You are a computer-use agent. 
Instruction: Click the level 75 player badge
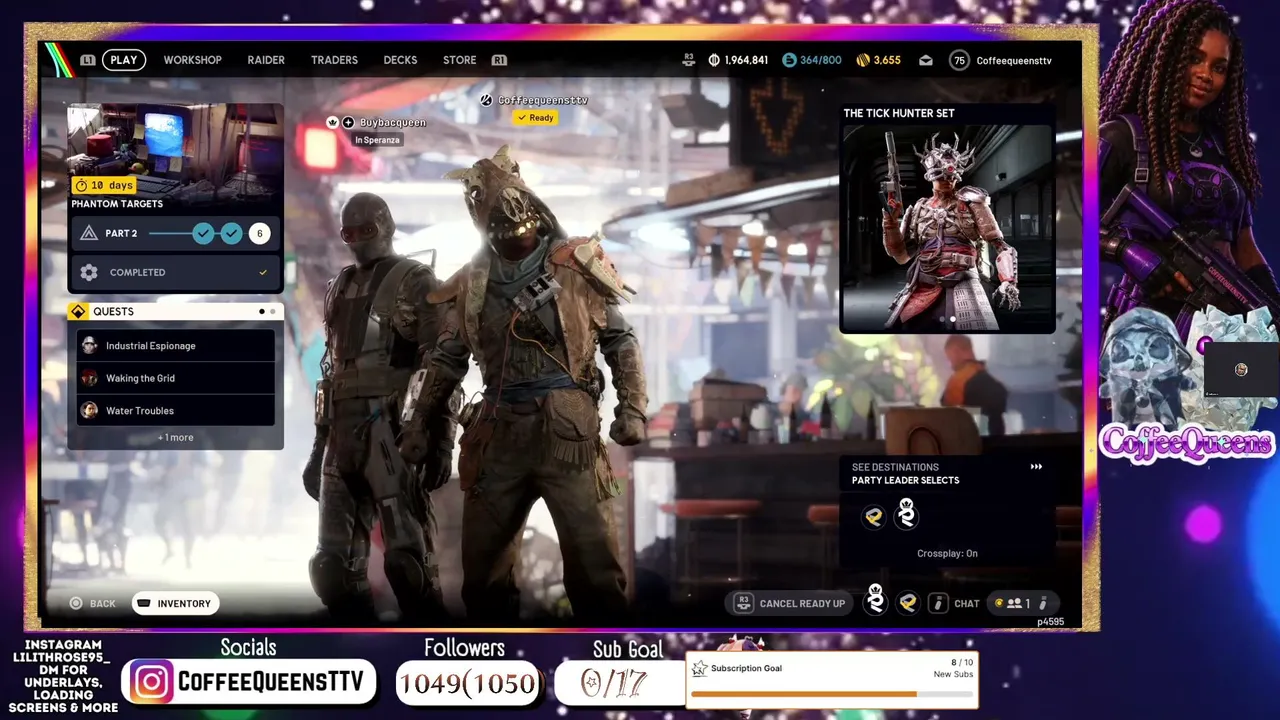[960, 60]
